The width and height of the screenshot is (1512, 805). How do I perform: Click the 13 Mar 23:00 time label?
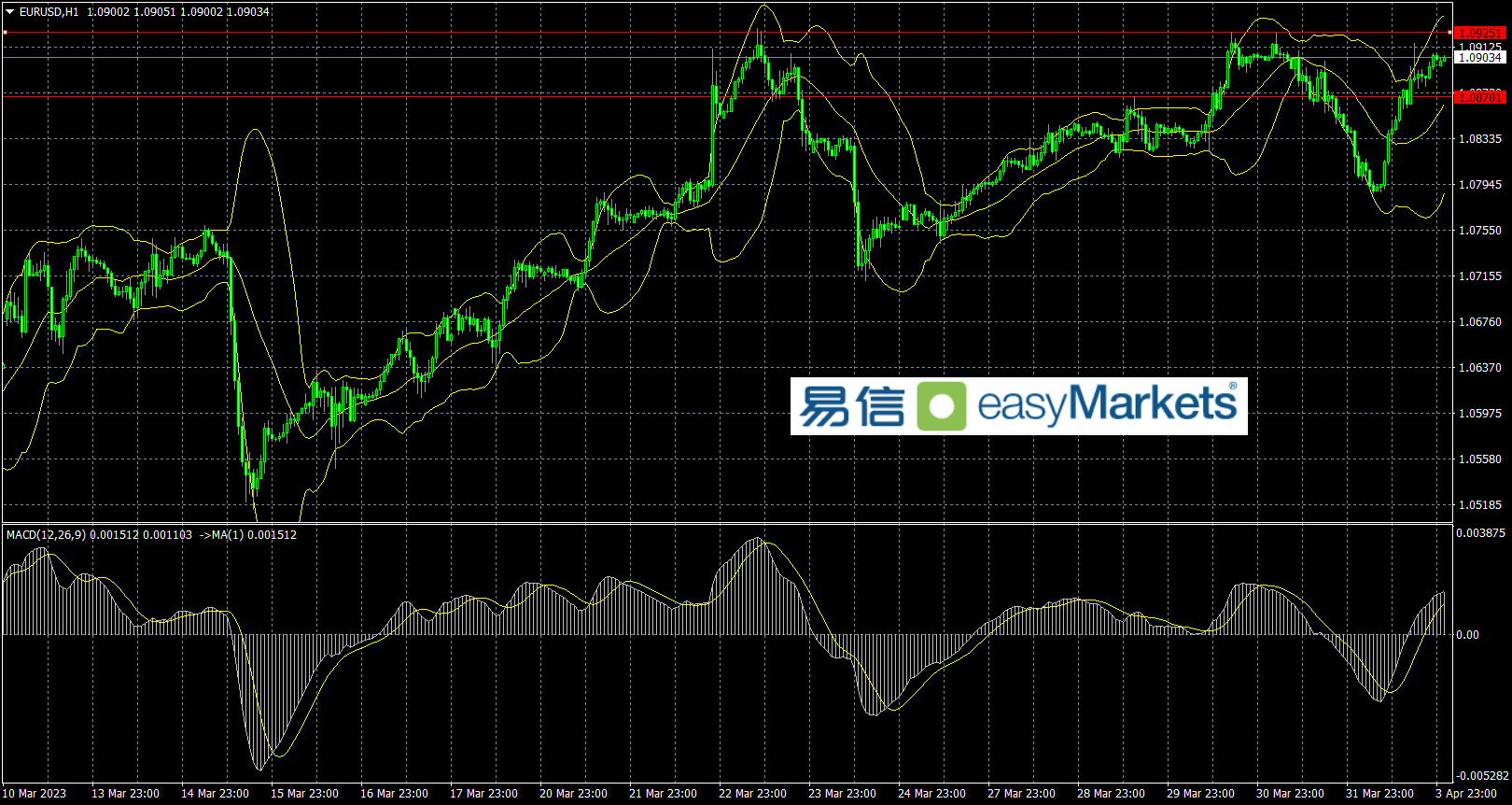pyautogui.click(x=125, y=794)
